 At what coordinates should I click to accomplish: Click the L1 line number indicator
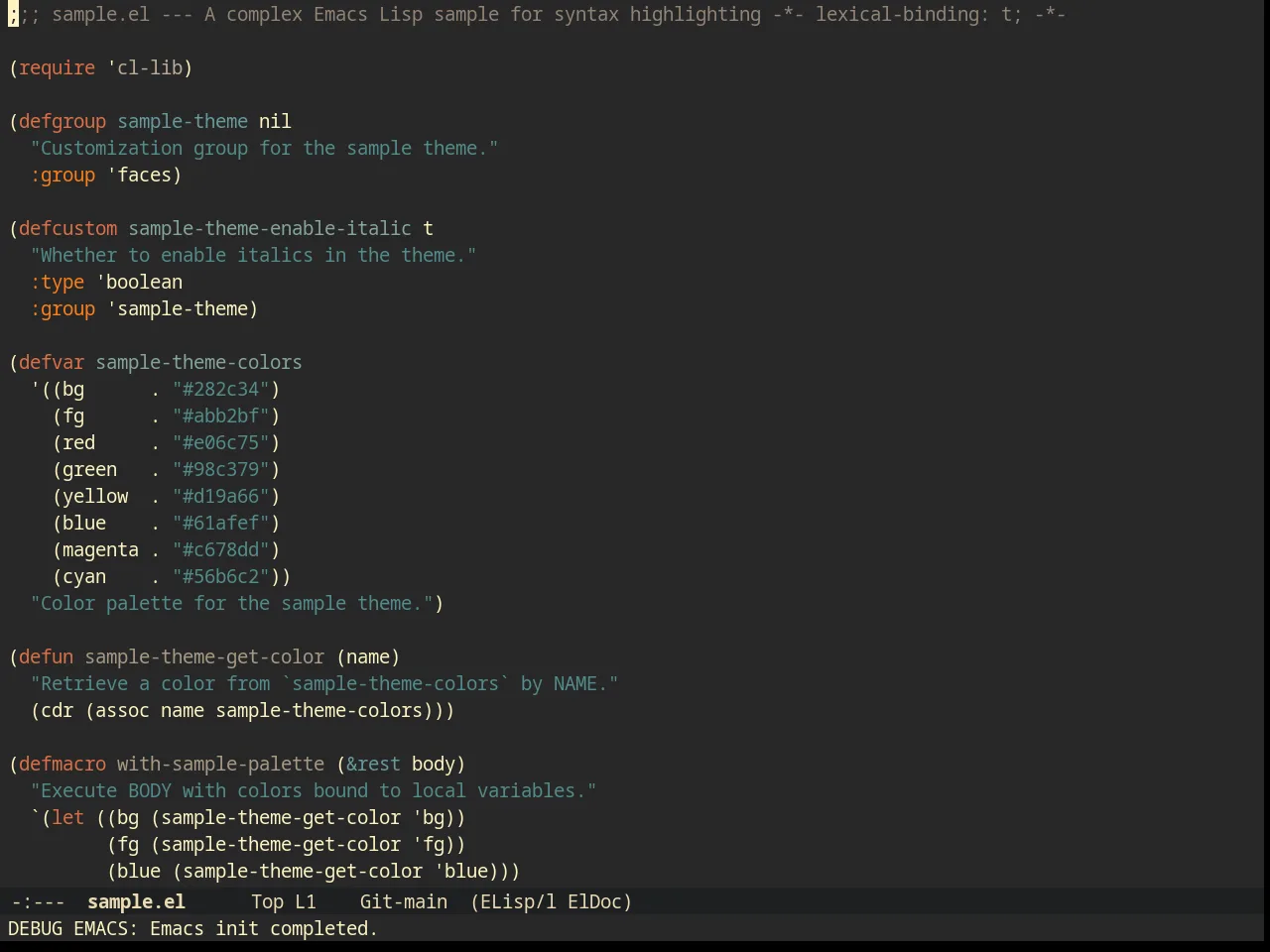(x=305, y=901)
